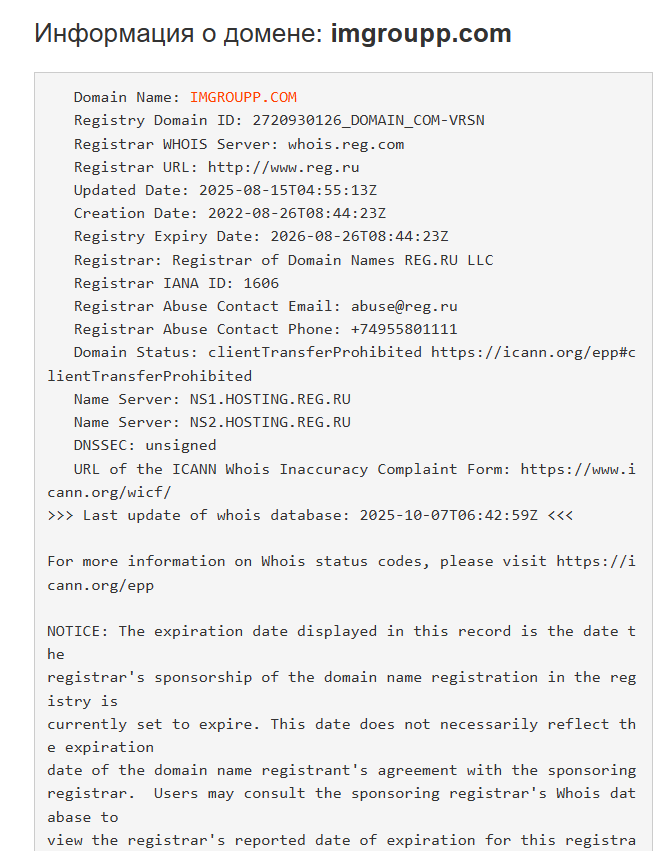
Task: Click the WHOIS server whois.reg.com text
Action: tap(346, 144)
